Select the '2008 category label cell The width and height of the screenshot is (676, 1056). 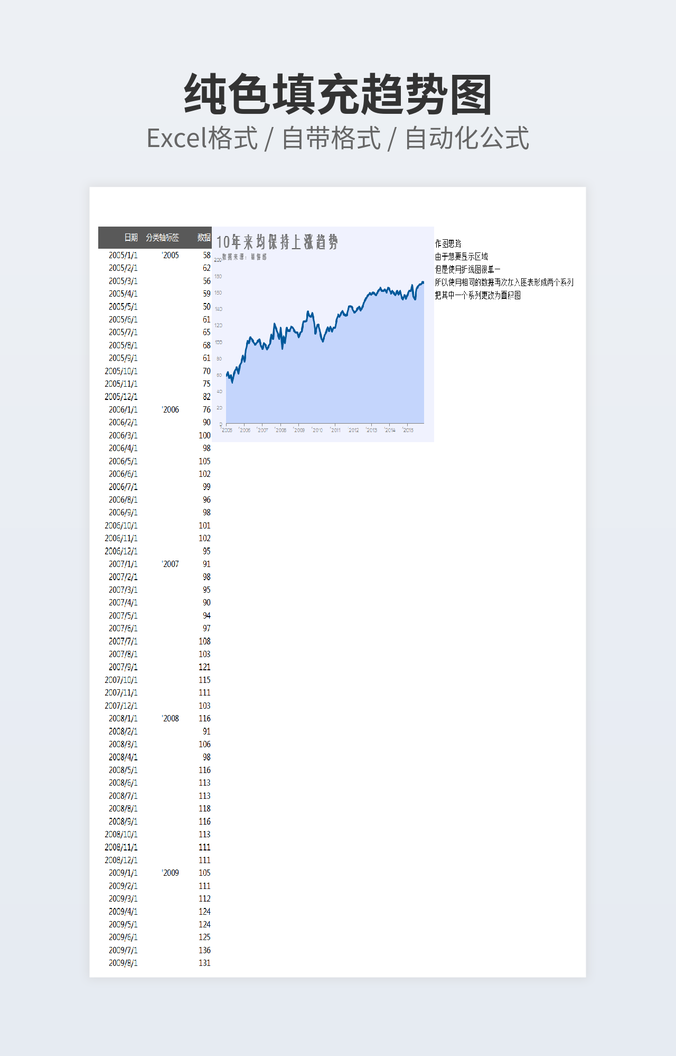coord(170,719)
